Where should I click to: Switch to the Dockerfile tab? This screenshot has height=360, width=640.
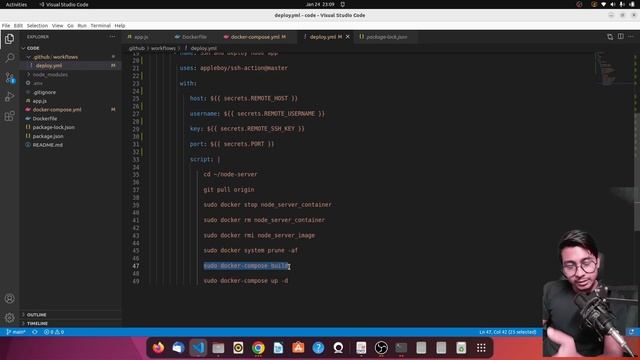pos(194,37)
